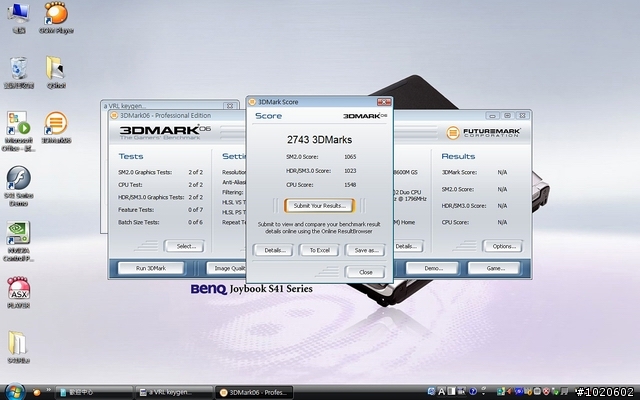Launch the 3DMark06 desktop shortcut
The width and height of the screenshot is (640, 400).
click(56, 127)
